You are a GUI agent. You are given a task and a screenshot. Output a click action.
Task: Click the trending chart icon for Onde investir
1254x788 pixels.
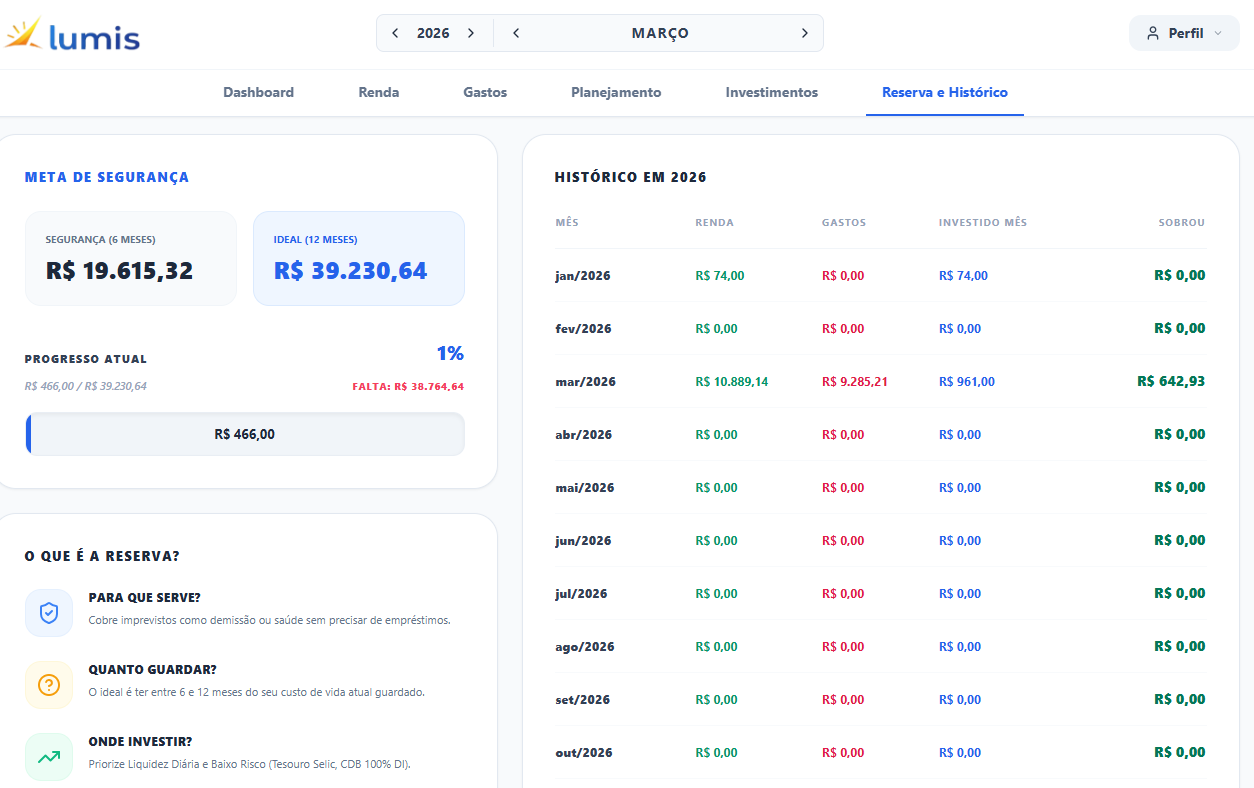pyautogui.click(x=49, y=757)
